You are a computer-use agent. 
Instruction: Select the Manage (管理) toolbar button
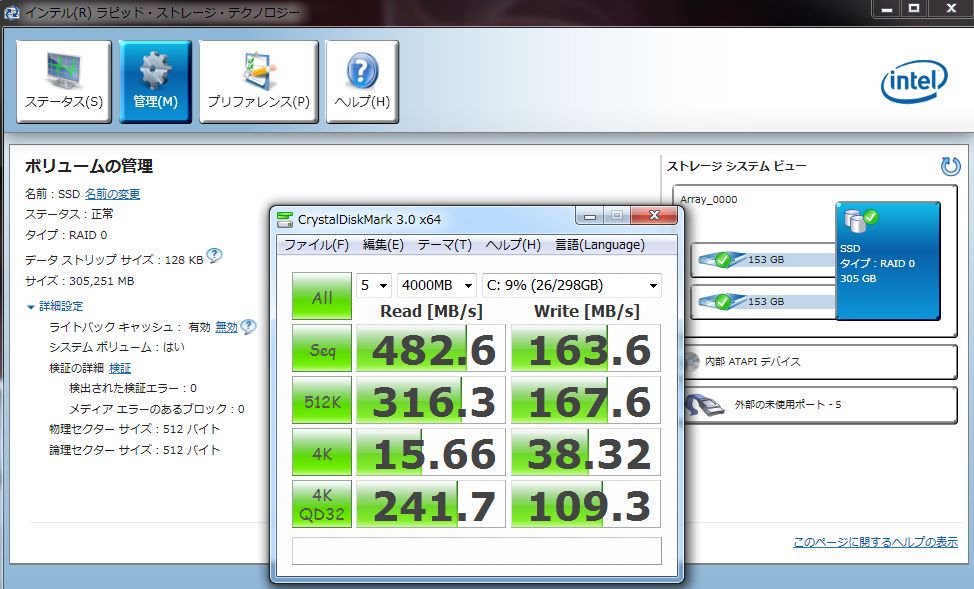(155, 82)
